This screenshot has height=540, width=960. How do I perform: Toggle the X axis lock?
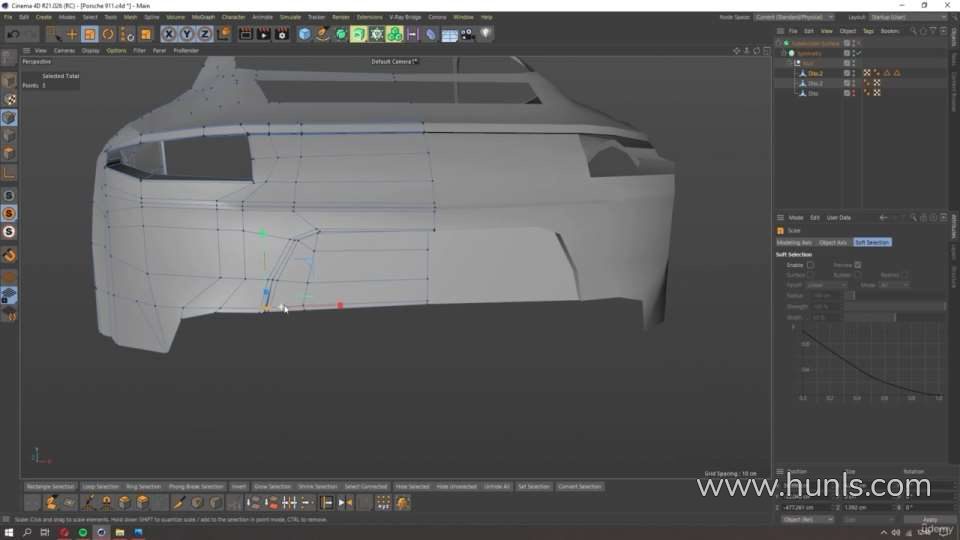click(169, 34)
